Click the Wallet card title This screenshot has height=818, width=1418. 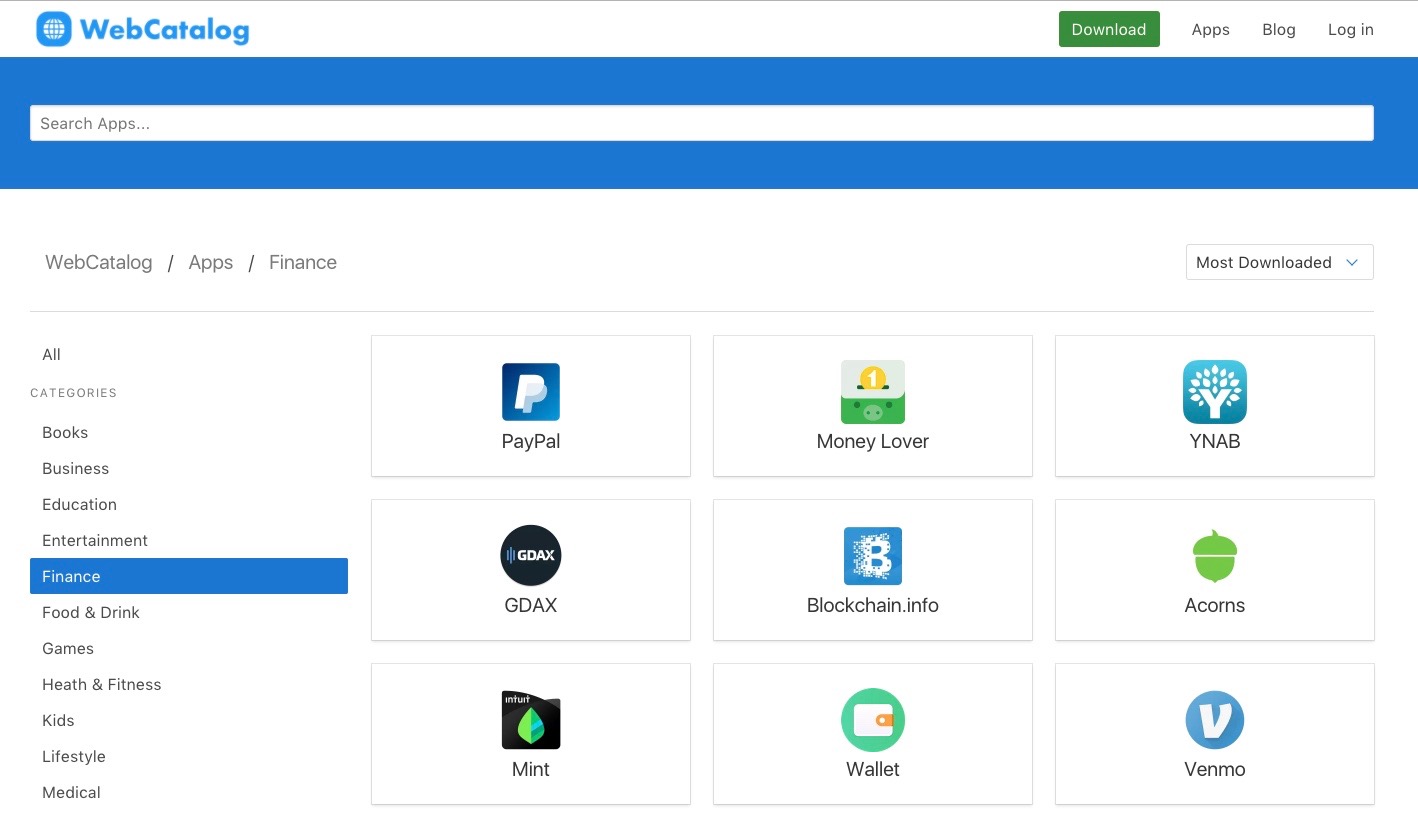tap(873, 769)
